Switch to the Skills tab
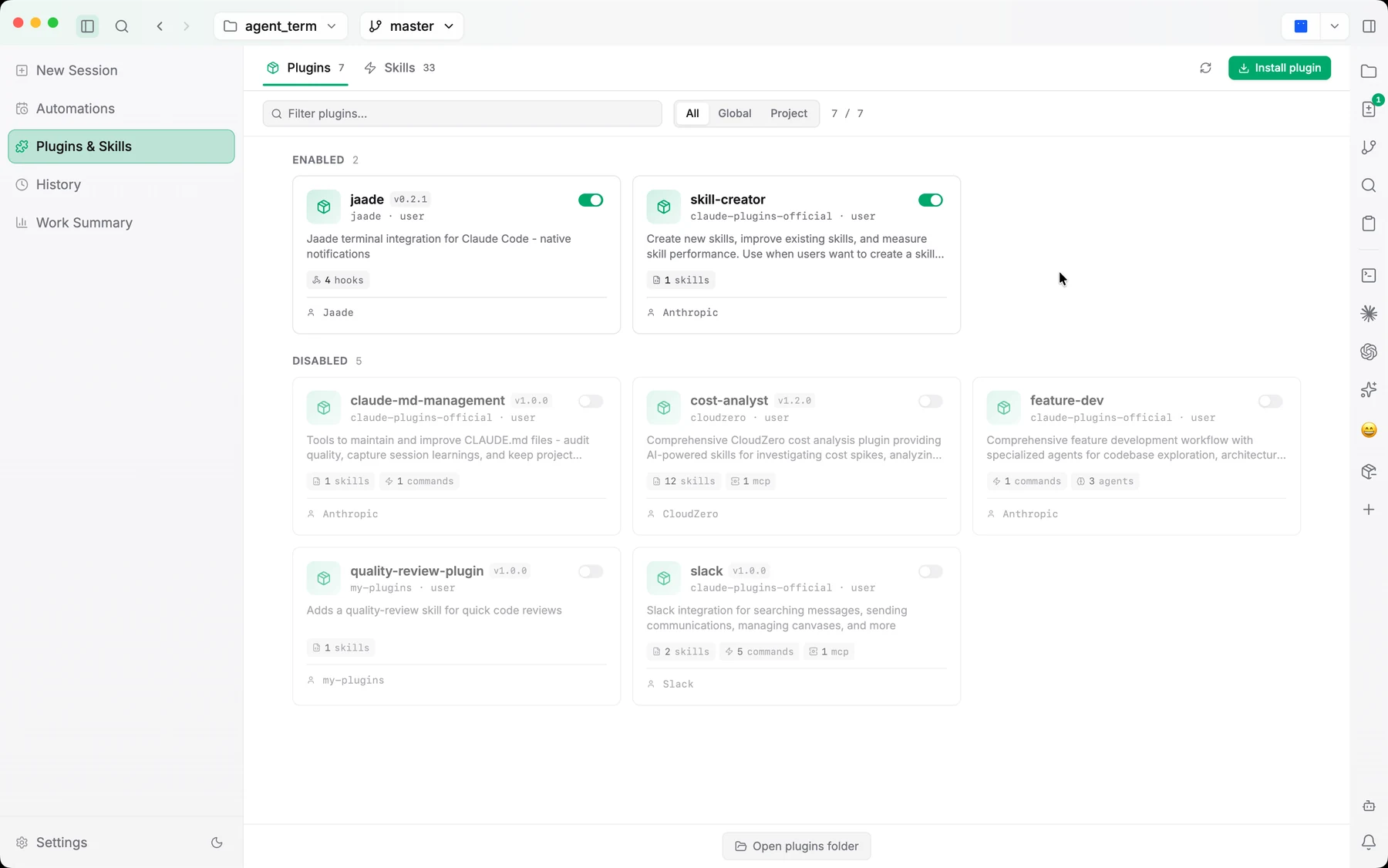 coord(399,68)
